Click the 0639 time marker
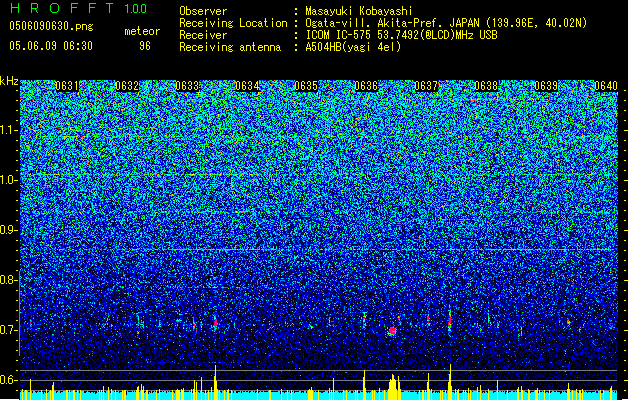Image resolution: width=629 pixels, height=400 pixels. [546, 86]
